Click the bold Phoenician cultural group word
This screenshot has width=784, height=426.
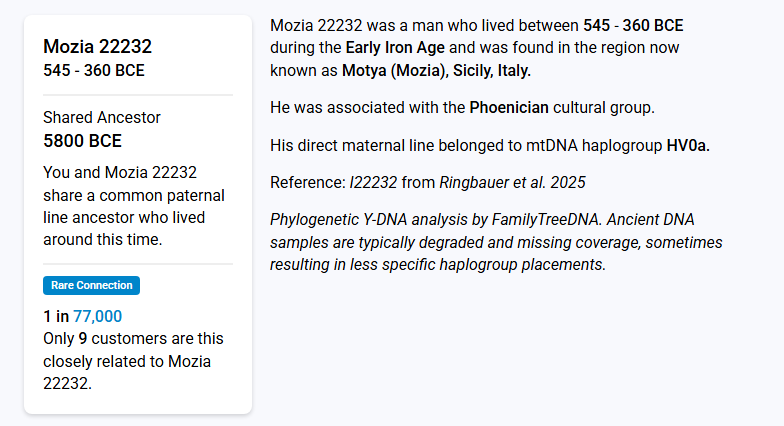pyautogui.click(x=509, y=108)
